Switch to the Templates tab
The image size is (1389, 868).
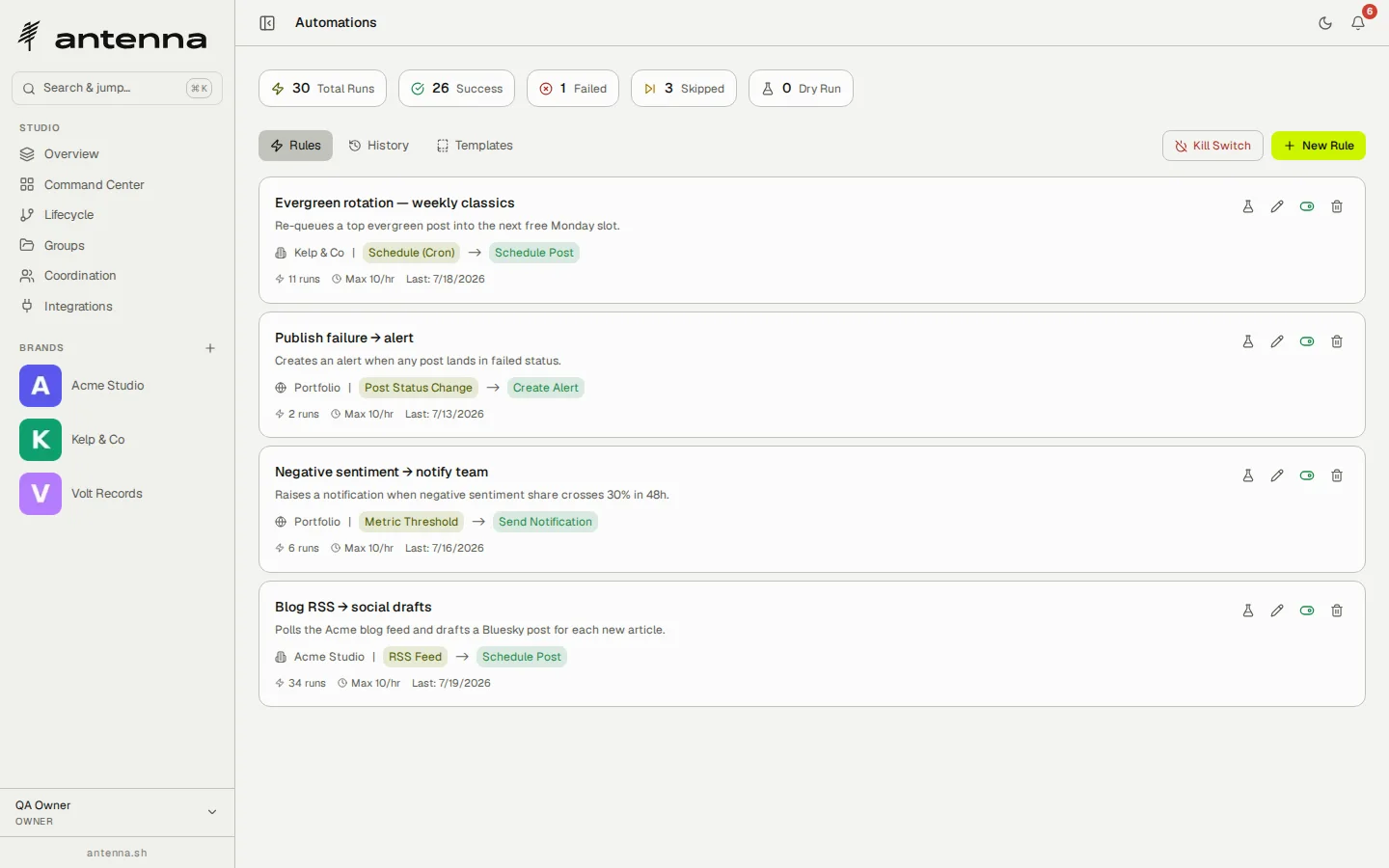[475, 146]
